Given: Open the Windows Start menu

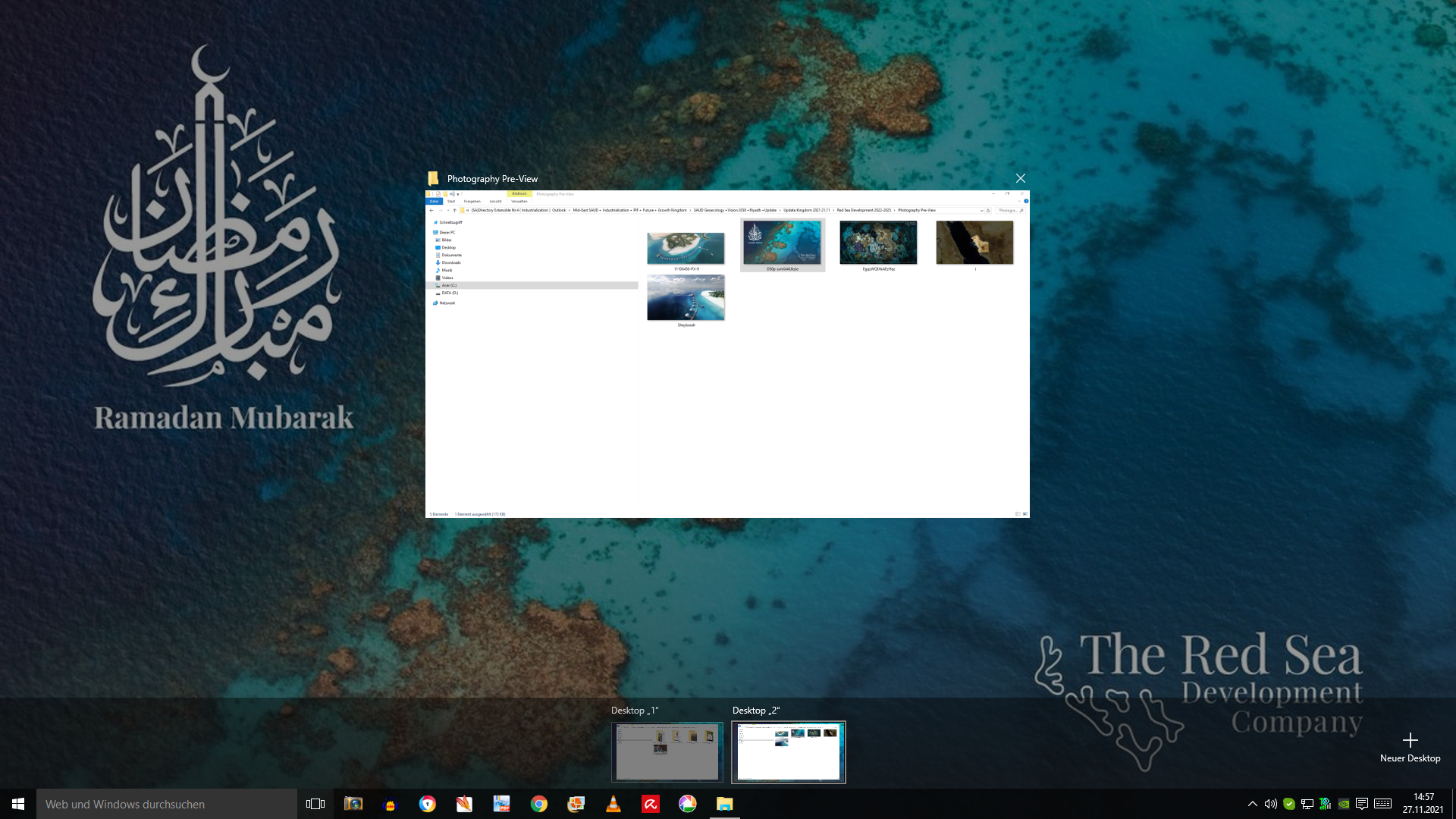Looking at the screenshot, I should [x=18, y=804].
